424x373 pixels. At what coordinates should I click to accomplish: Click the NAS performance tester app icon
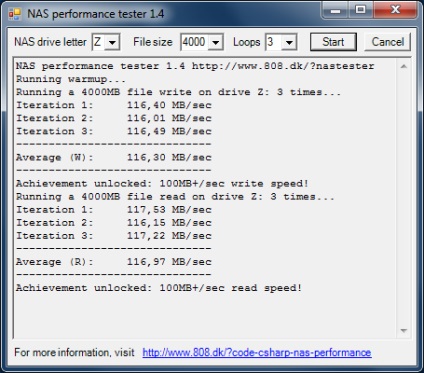coord(15,14)
